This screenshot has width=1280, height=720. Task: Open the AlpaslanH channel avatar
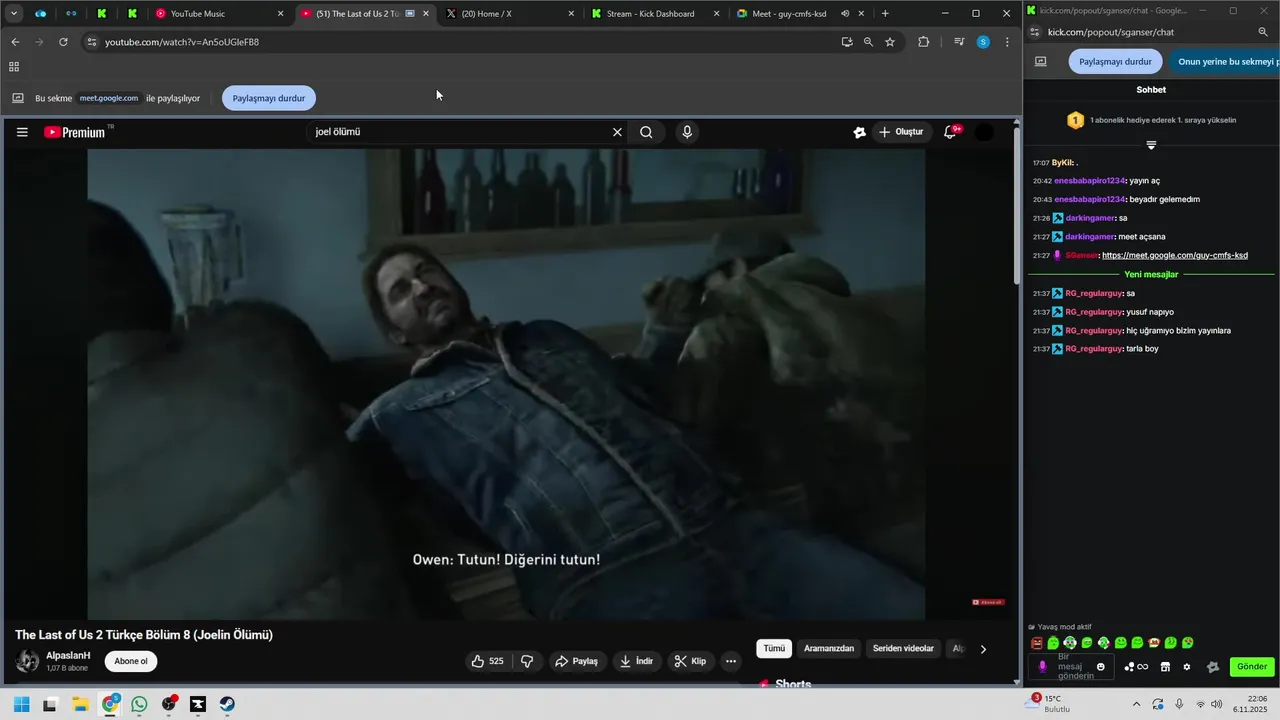click(x=27, y=661)
